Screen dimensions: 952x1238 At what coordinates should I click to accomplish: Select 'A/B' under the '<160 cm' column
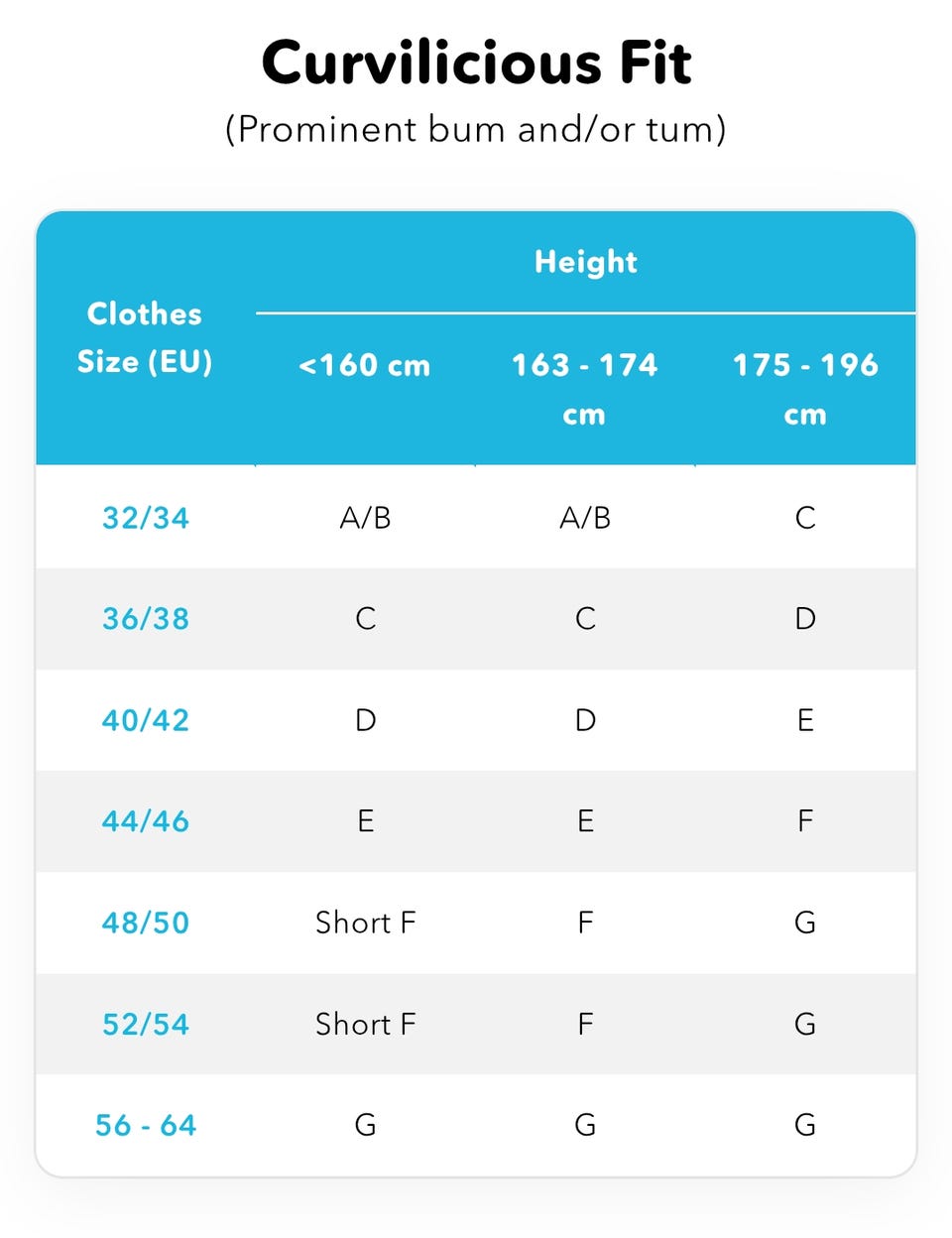365,518
